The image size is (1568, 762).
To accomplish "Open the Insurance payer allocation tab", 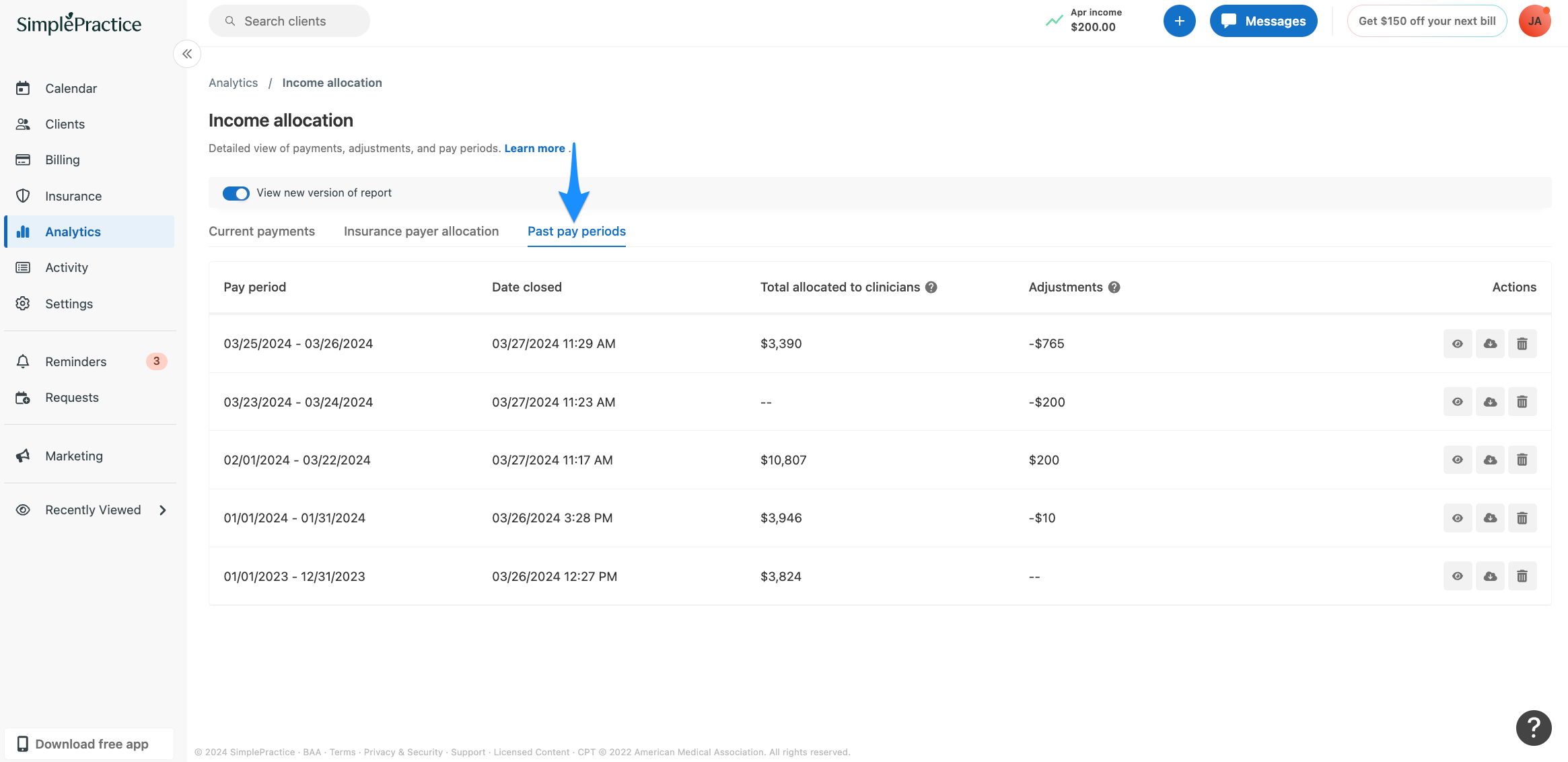I will (x=421, y=231).
